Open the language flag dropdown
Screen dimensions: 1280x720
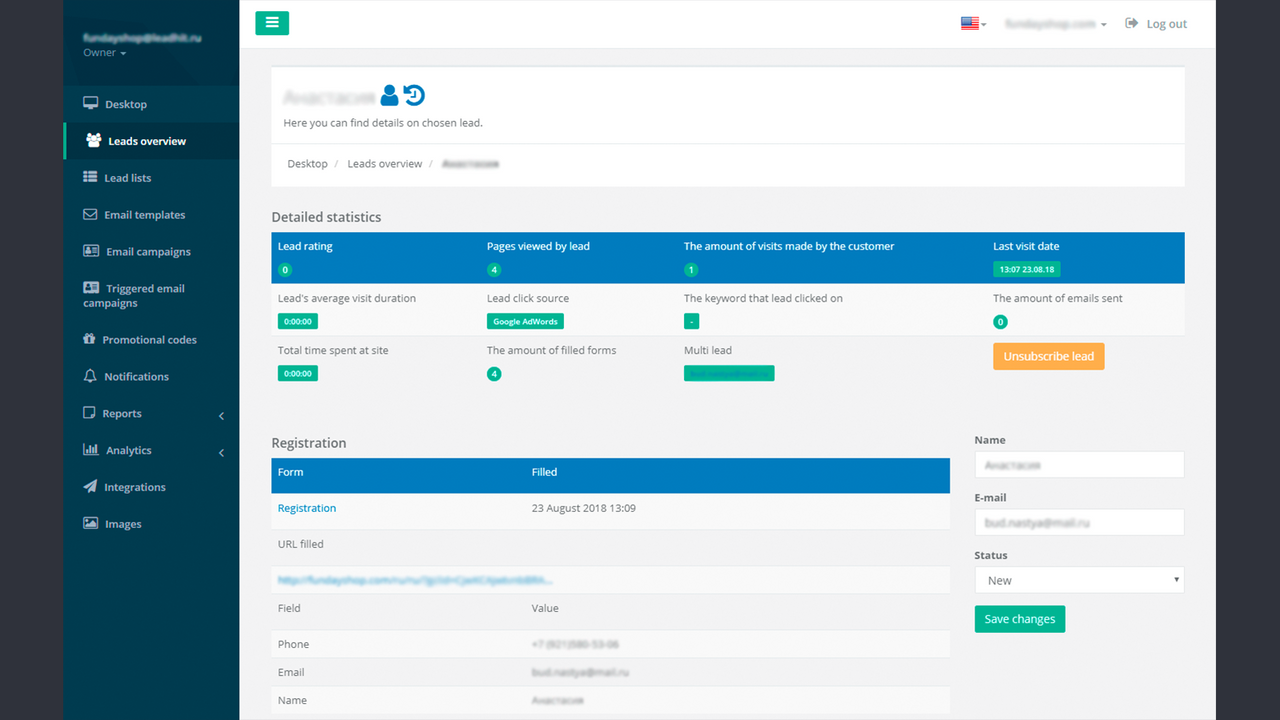pos(968,21)
